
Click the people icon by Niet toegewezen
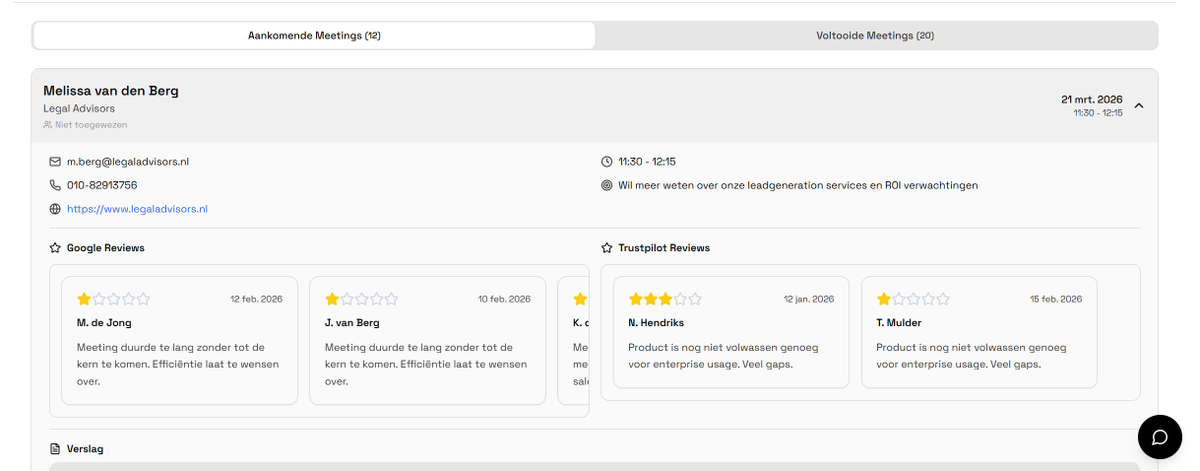pos(47,125)
